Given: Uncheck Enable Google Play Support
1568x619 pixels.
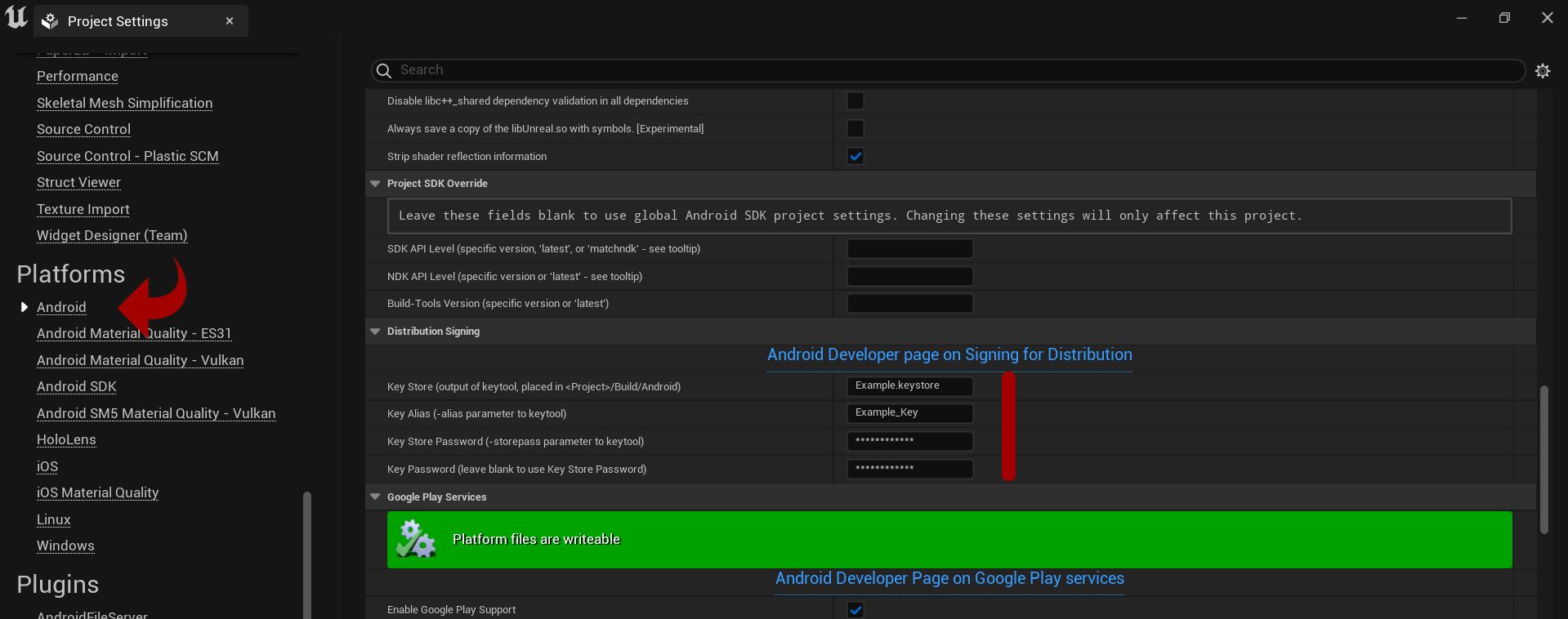Looking at the screenshot, I should coord(855,610).
